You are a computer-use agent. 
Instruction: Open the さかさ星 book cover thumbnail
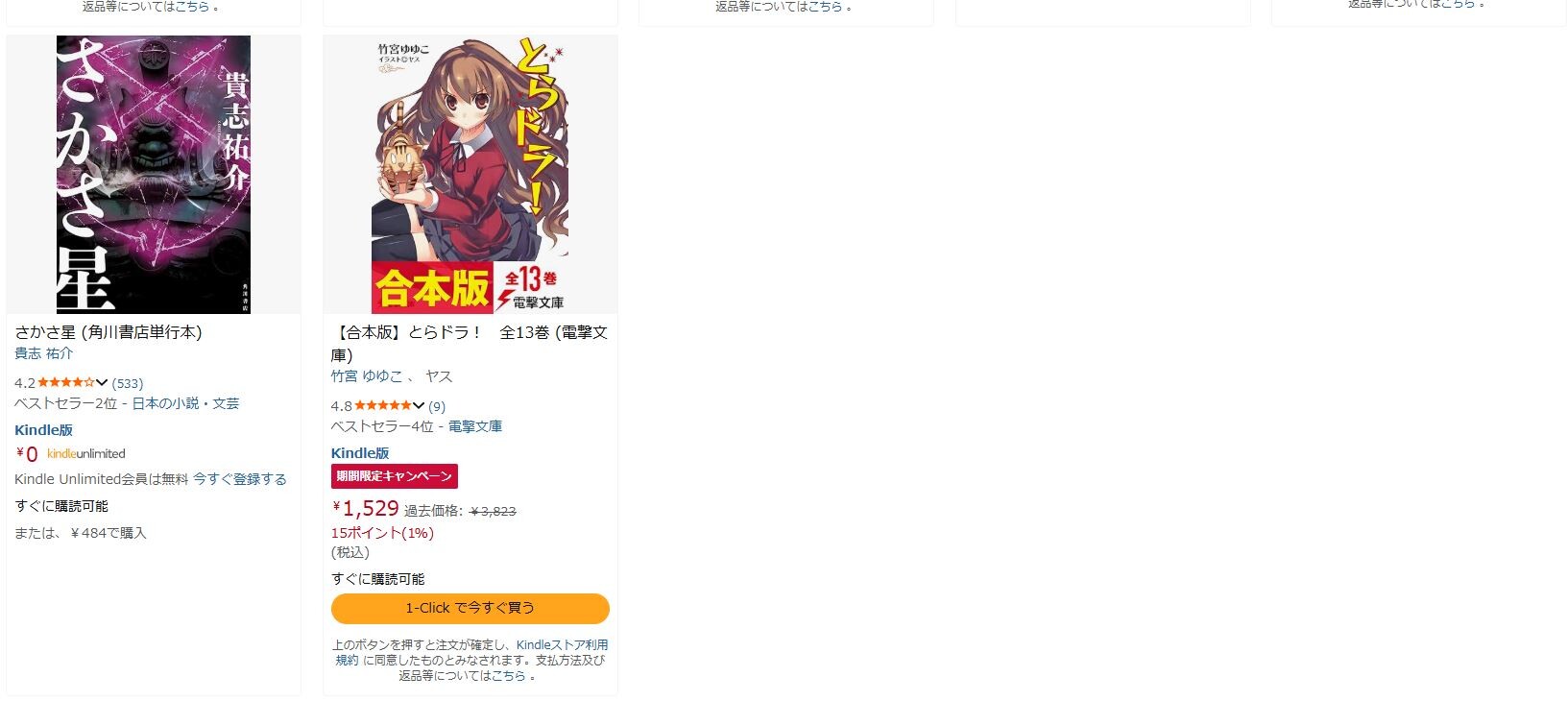(x=154, y=175)
